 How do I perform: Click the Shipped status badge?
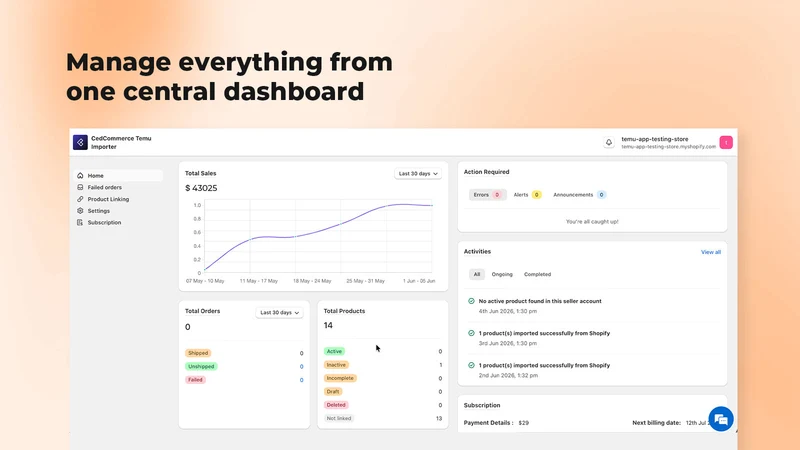[x=198, y=353]
